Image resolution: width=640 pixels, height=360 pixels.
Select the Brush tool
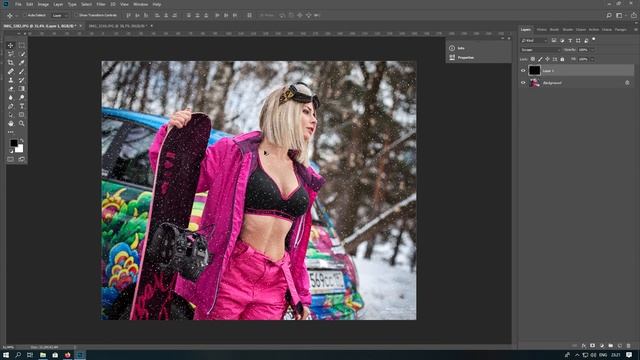pos(22,71)
